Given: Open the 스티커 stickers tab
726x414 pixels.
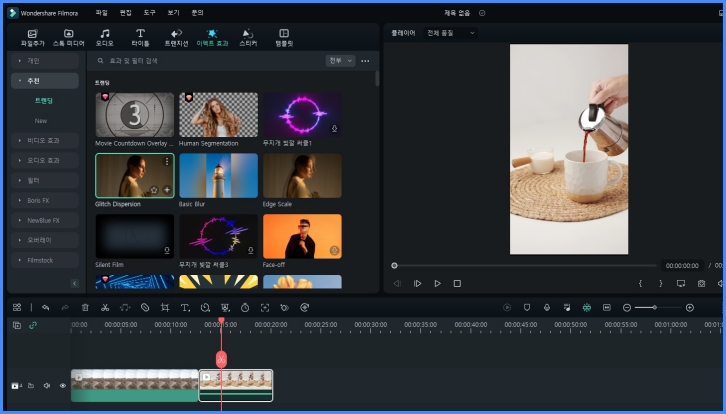Looking at the screenshot, I should [248, 38].
